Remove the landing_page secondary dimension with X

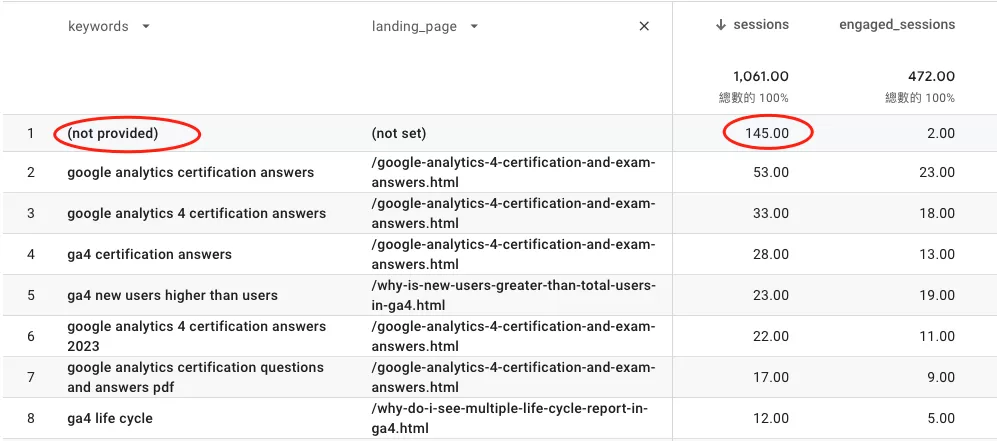[x=644, y=26]
